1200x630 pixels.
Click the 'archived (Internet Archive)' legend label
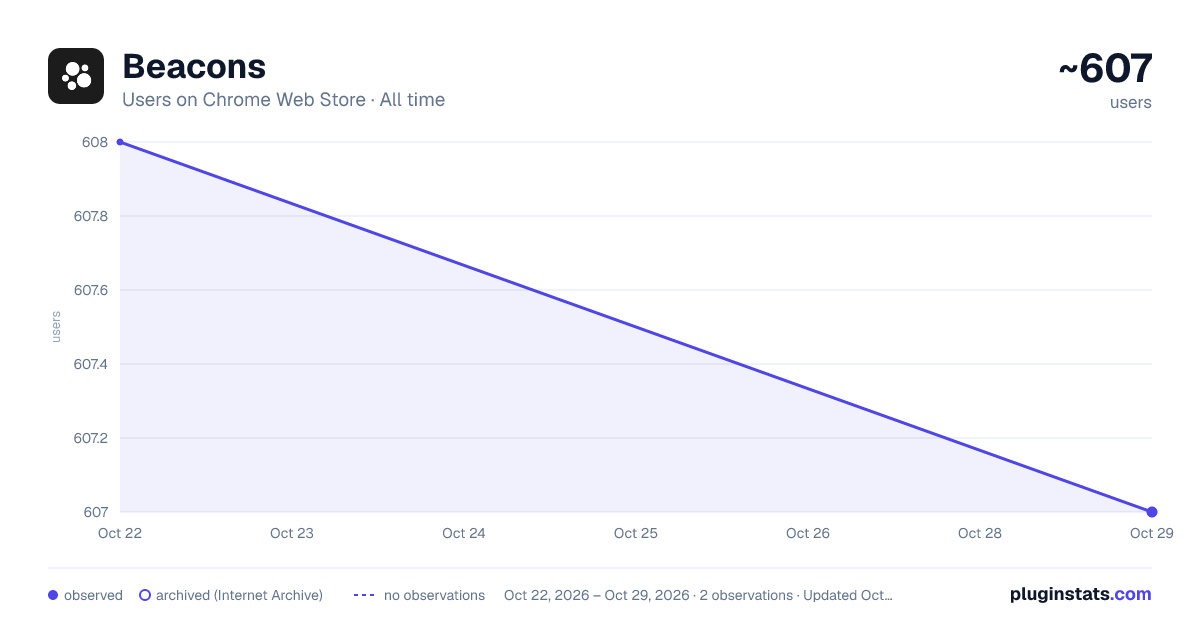pyautogui.click(x=239, y=595)
